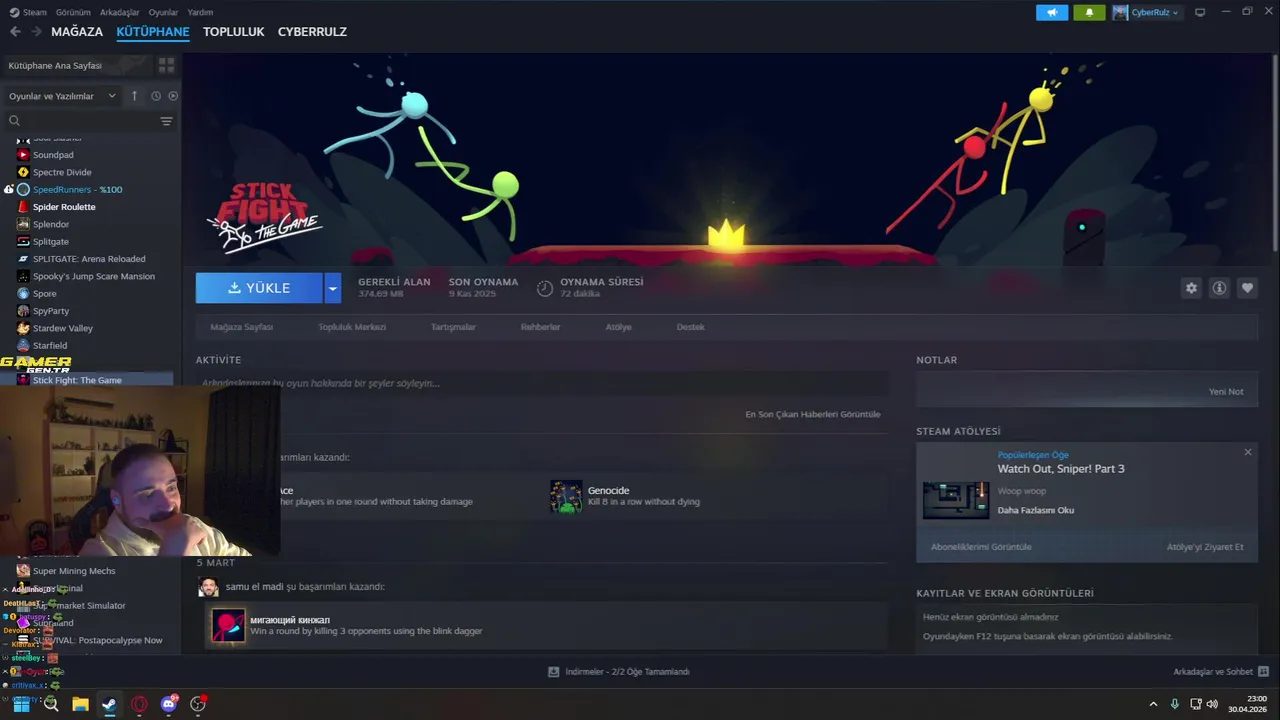
Task: Open the CyberRulz account dropdown
Action: coord(1146,12)
